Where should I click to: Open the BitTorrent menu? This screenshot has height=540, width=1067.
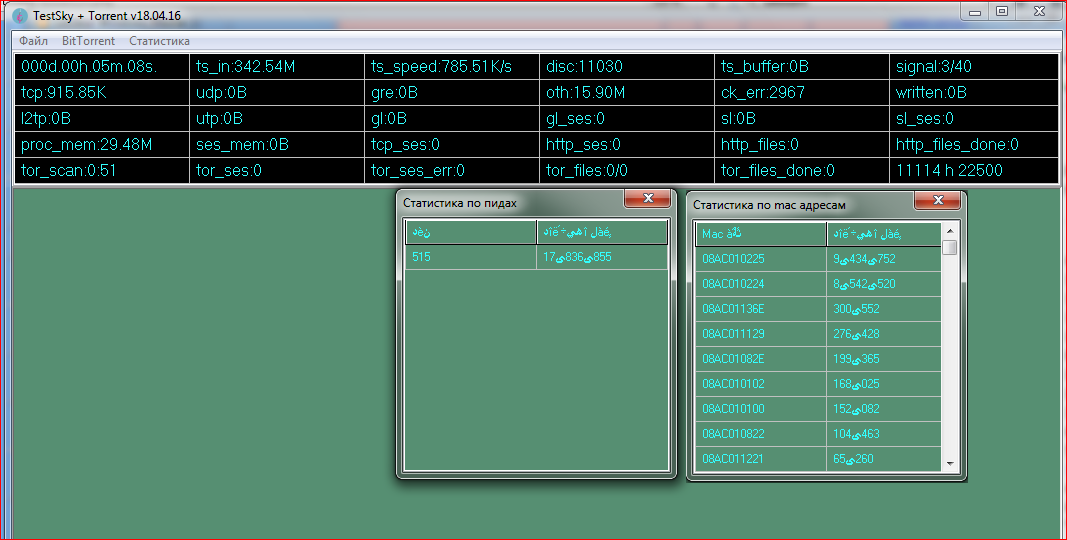(88, 41)
